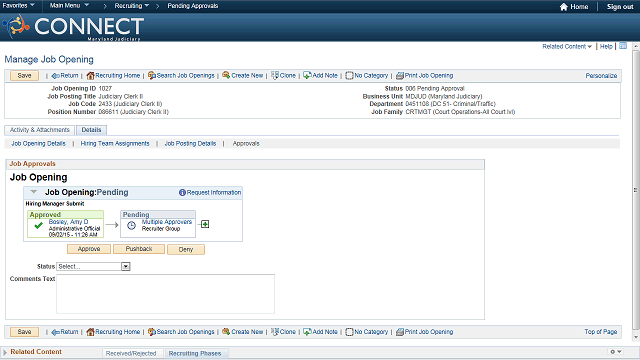The image size is (640, 360).
Task: Click the Clone icon in top toolbar
Action: 275,76
